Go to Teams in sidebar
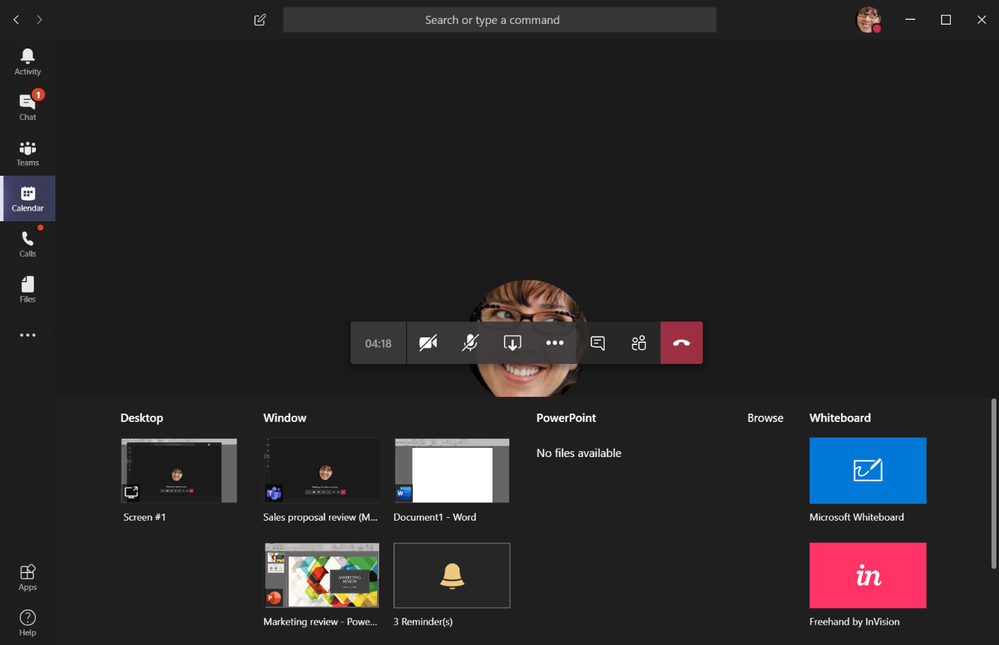Screen dimensions: 999x645 (x=27, y=153)
